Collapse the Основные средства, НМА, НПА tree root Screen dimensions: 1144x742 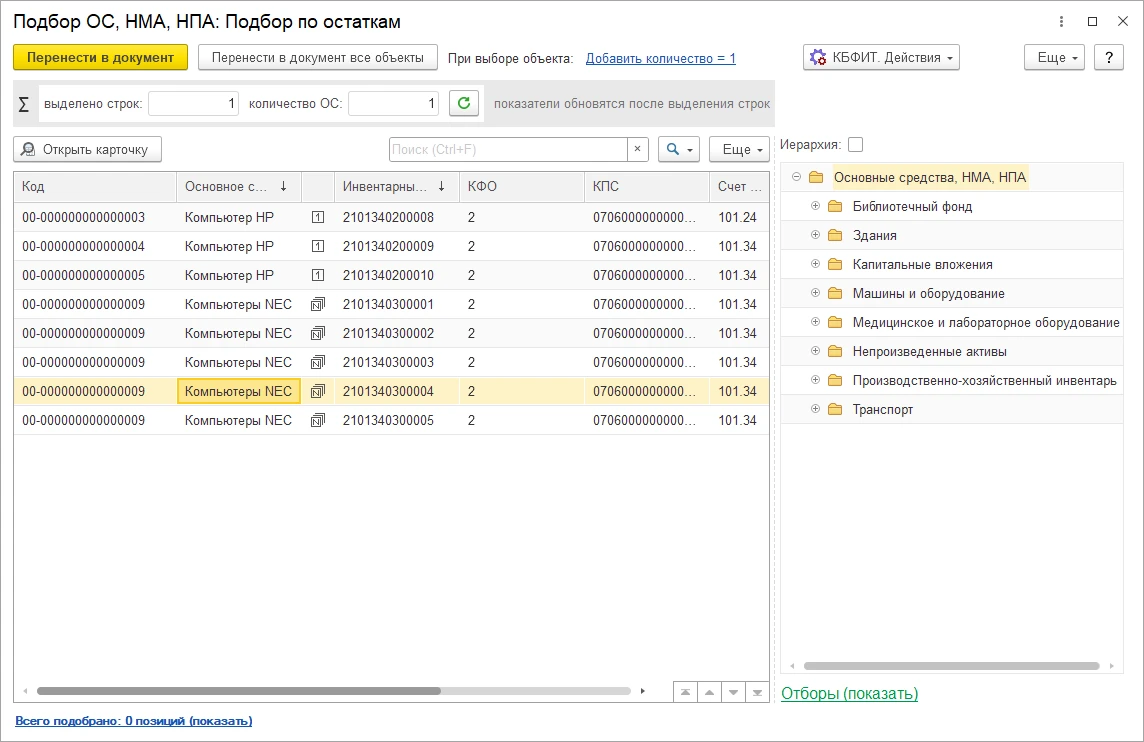(x=796, y=177)
